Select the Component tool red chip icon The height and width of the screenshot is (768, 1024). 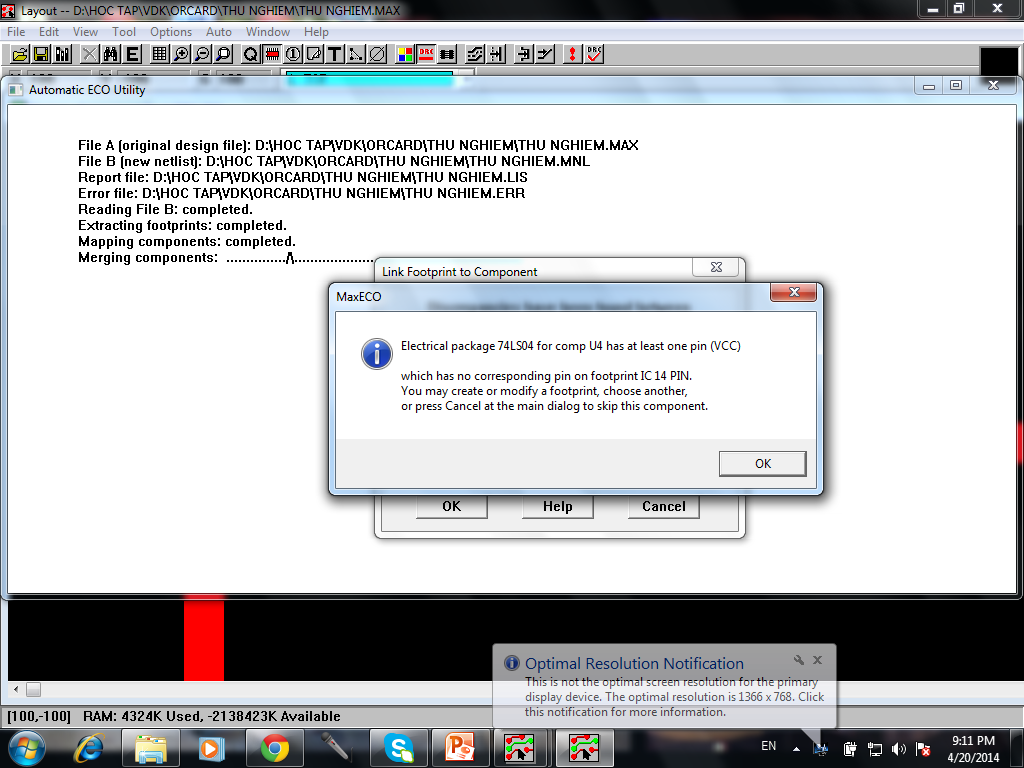272,54
